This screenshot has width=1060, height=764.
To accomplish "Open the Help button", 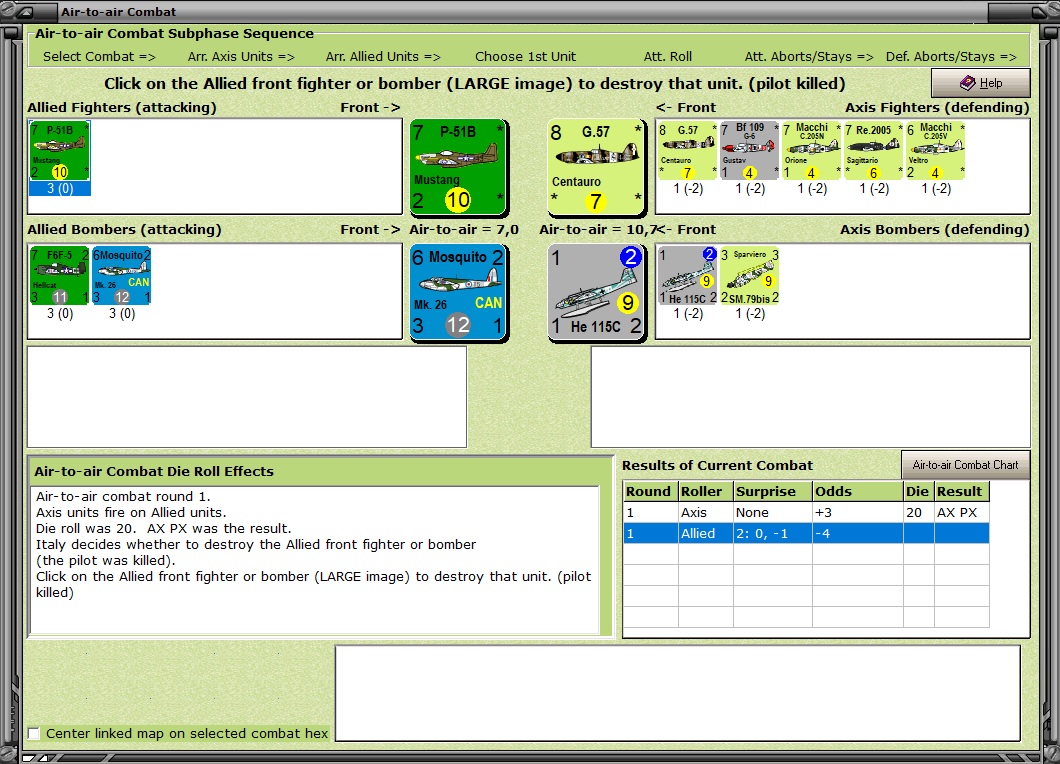I will tap(981, 83).
